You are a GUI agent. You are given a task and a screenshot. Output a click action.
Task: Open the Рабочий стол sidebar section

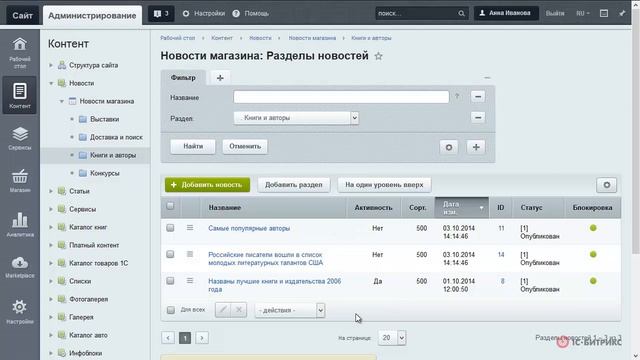(20, 52)
